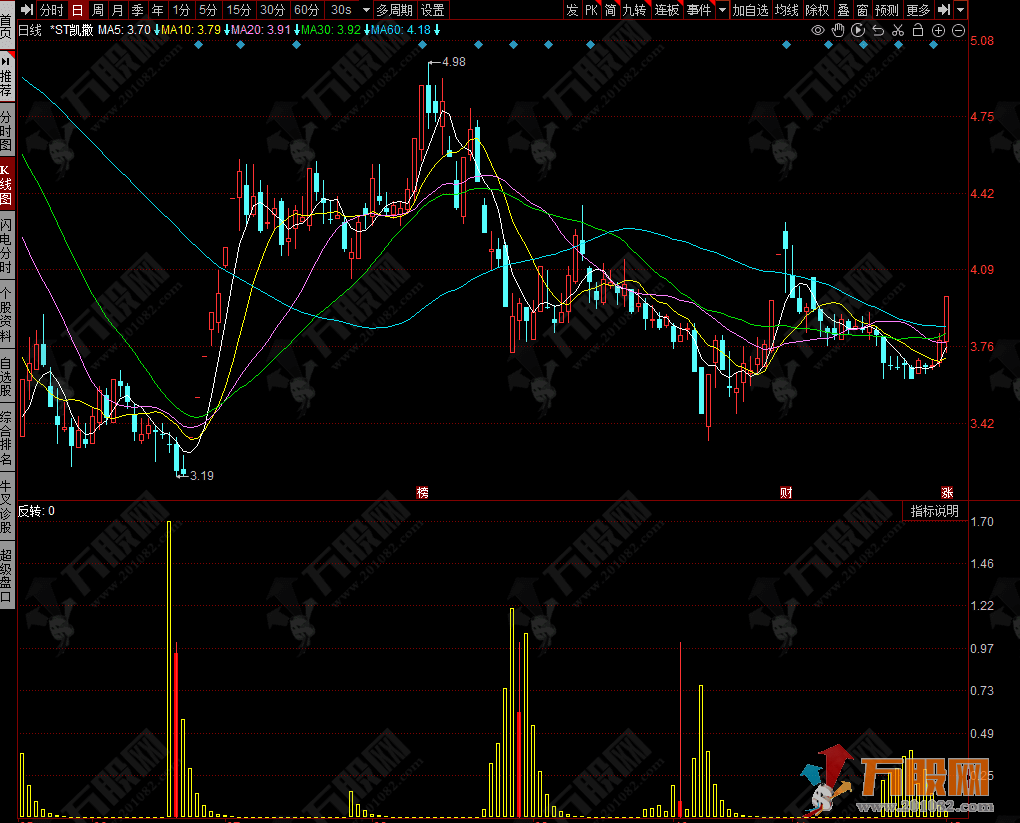Viewport: 1020px width, 823px height.
Task: Open the 推荐 sidebar tab
Action: tap(6, 76)
